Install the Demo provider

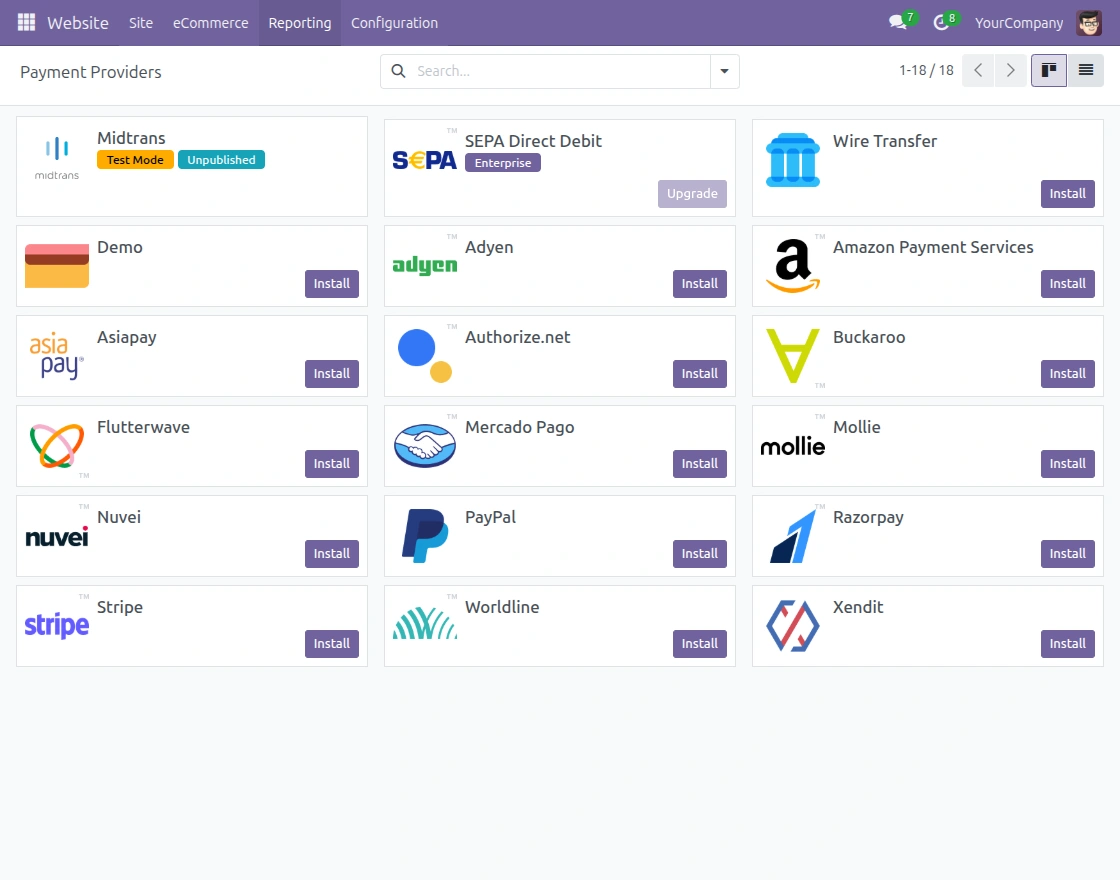(331, 284)
